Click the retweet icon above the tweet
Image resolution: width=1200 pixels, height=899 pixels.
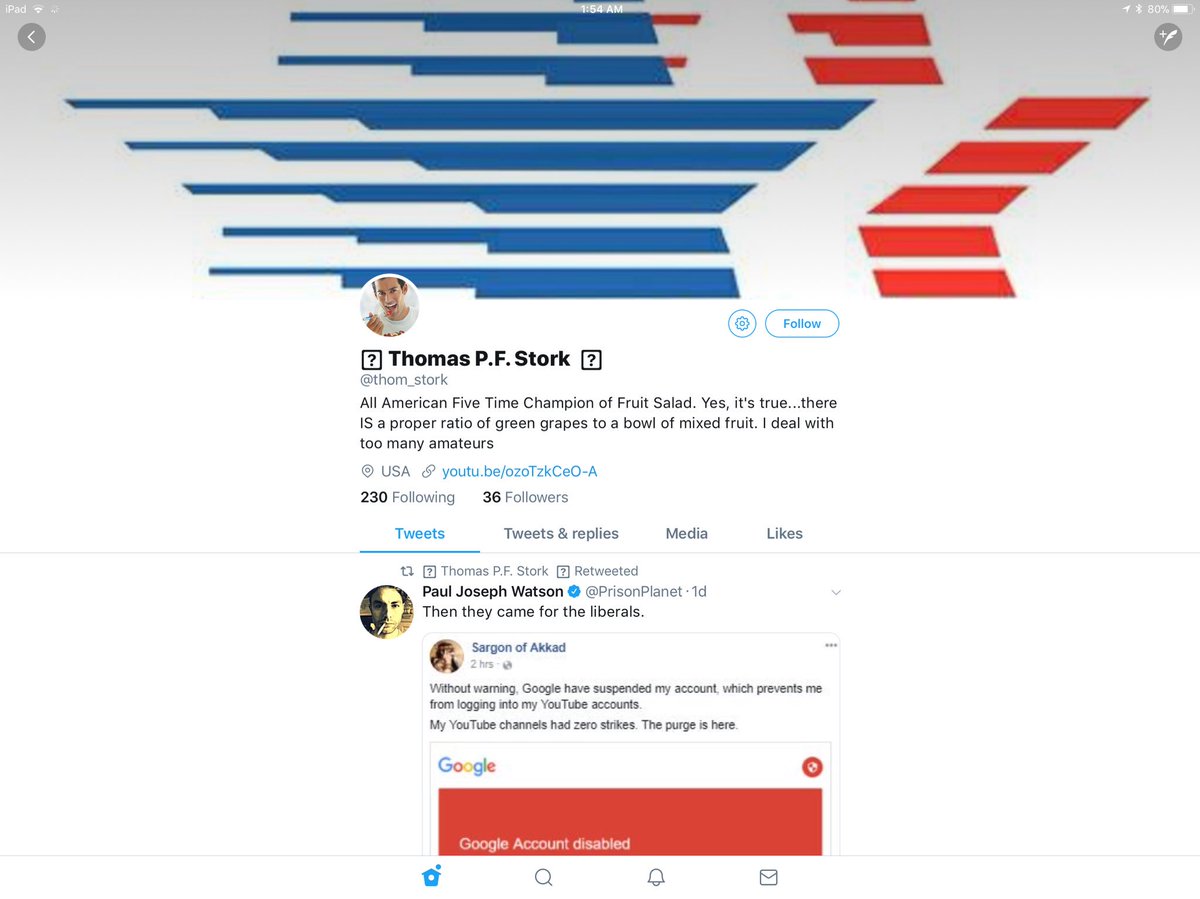pos(406,571)
